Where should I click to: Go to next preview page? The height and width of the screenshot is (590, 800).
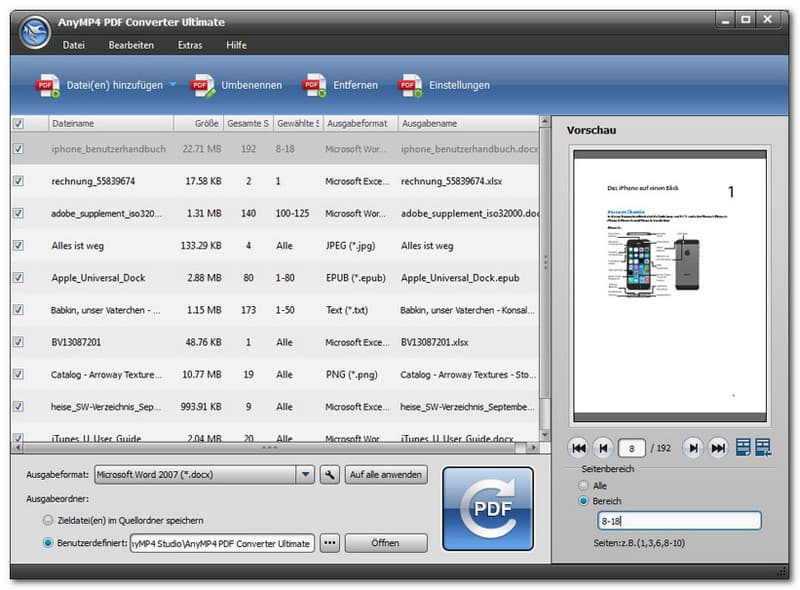693,448
